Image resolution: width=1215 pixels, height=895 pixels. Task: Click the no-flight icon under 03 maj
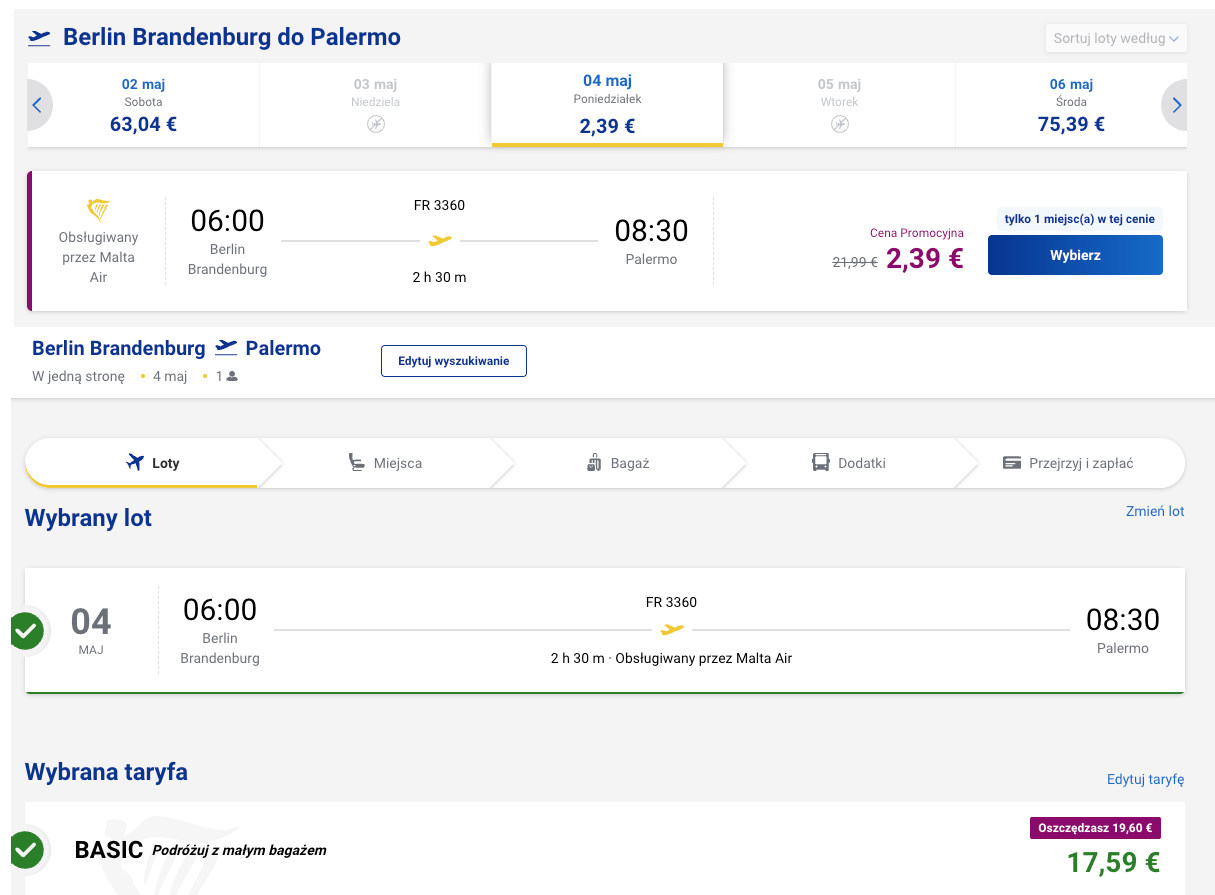click(376, 124)
